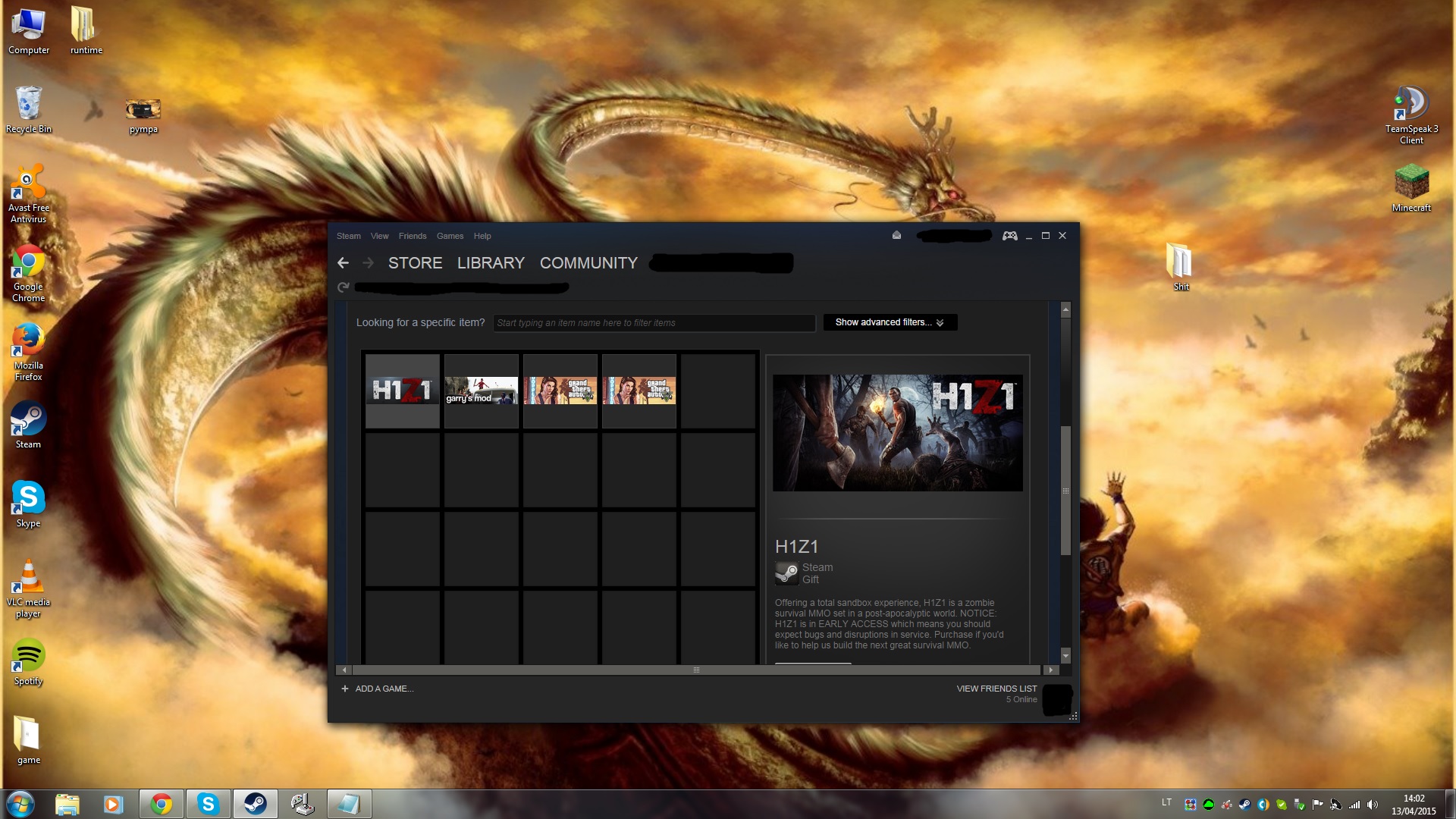
Task: Select the Steam desktop shortcut
Action: pyautogui.click(x=29, y=425)
